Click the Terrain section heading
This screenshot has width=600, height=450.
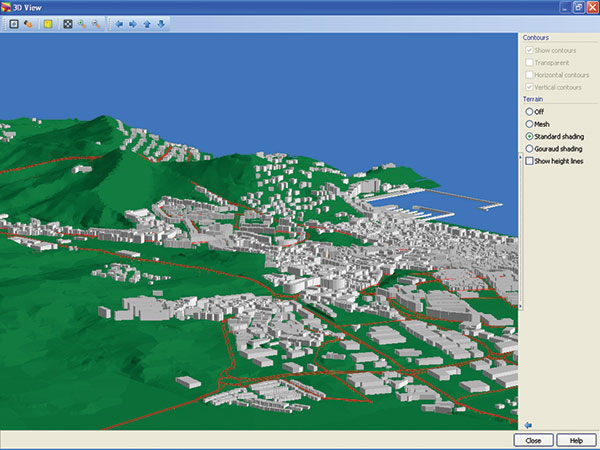[533, 99]
